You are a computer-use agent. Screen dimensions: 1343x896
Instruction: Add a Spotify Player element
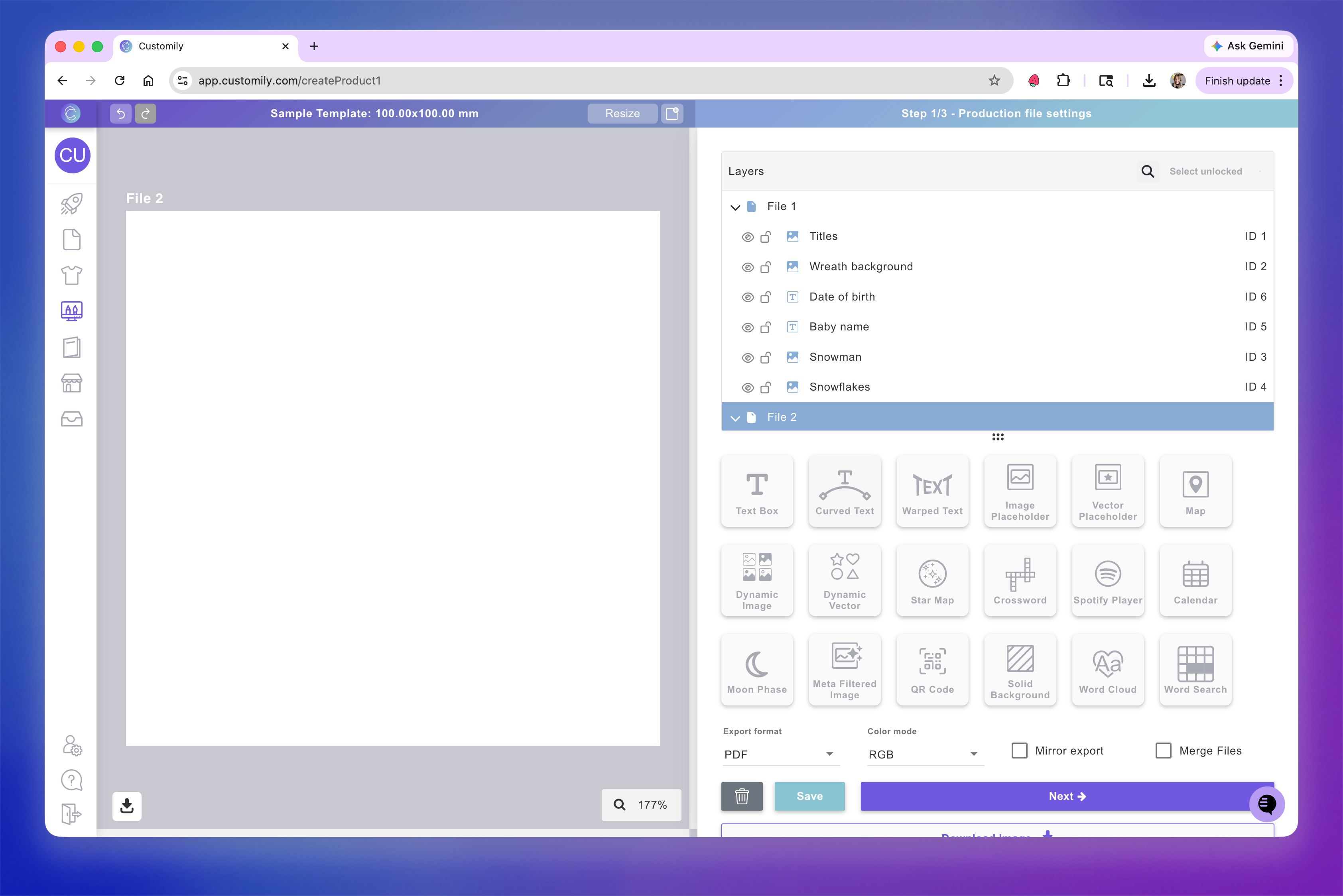tap(1107, 580)
